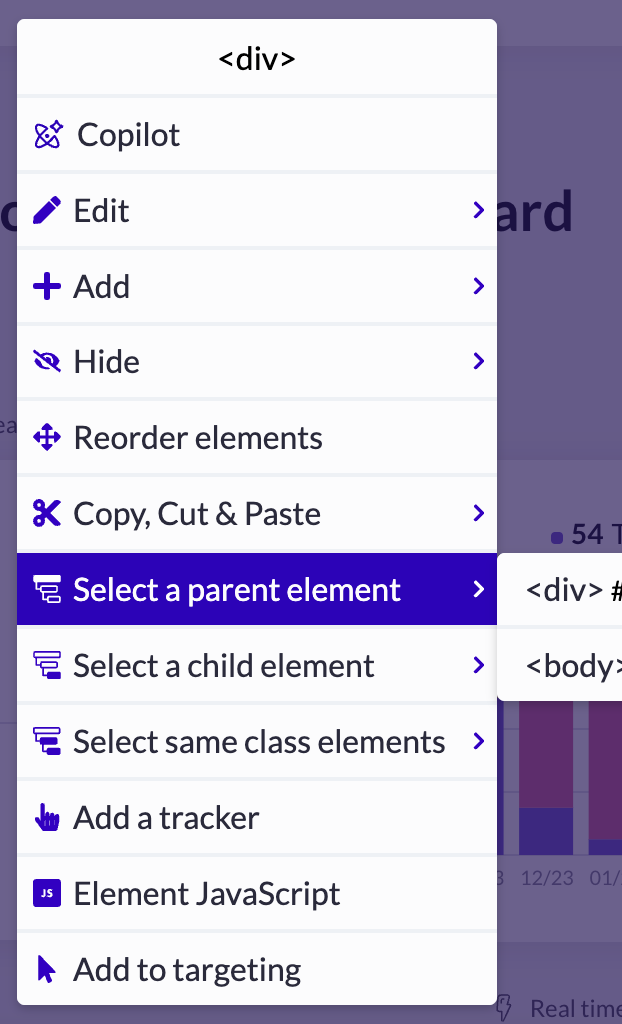The image size is (622, 1024).
Task: Open the Copilot sparkle icon
Action: click(48, 135)
